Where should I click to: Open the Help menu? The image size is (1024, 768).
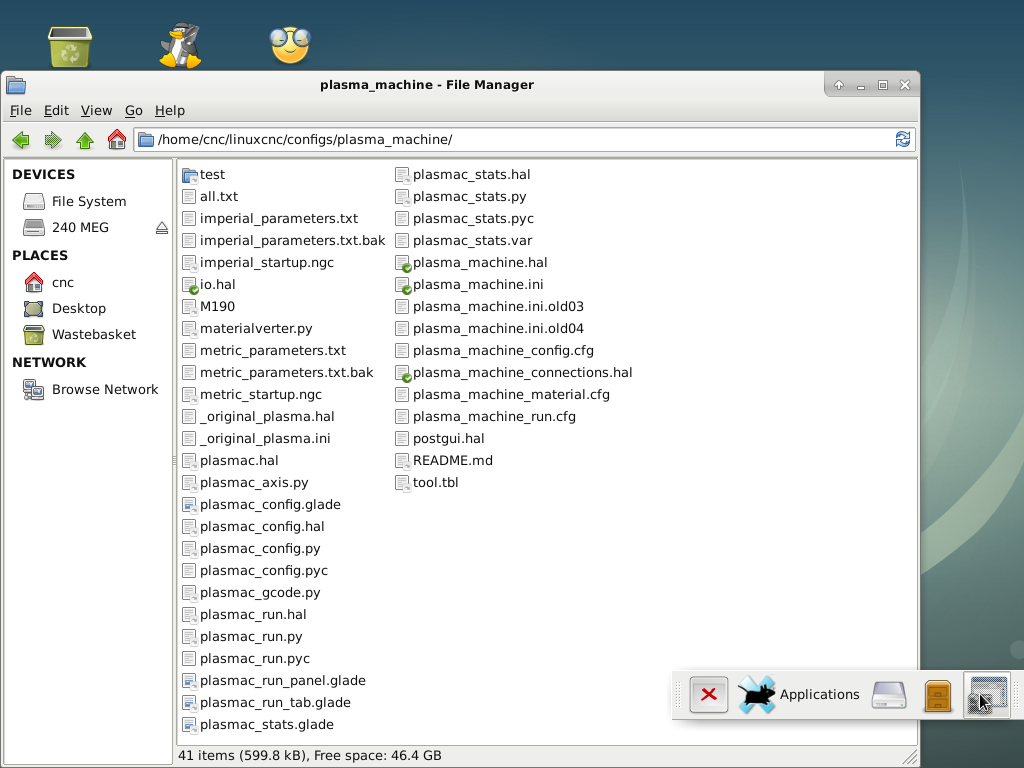coord(170,110)
